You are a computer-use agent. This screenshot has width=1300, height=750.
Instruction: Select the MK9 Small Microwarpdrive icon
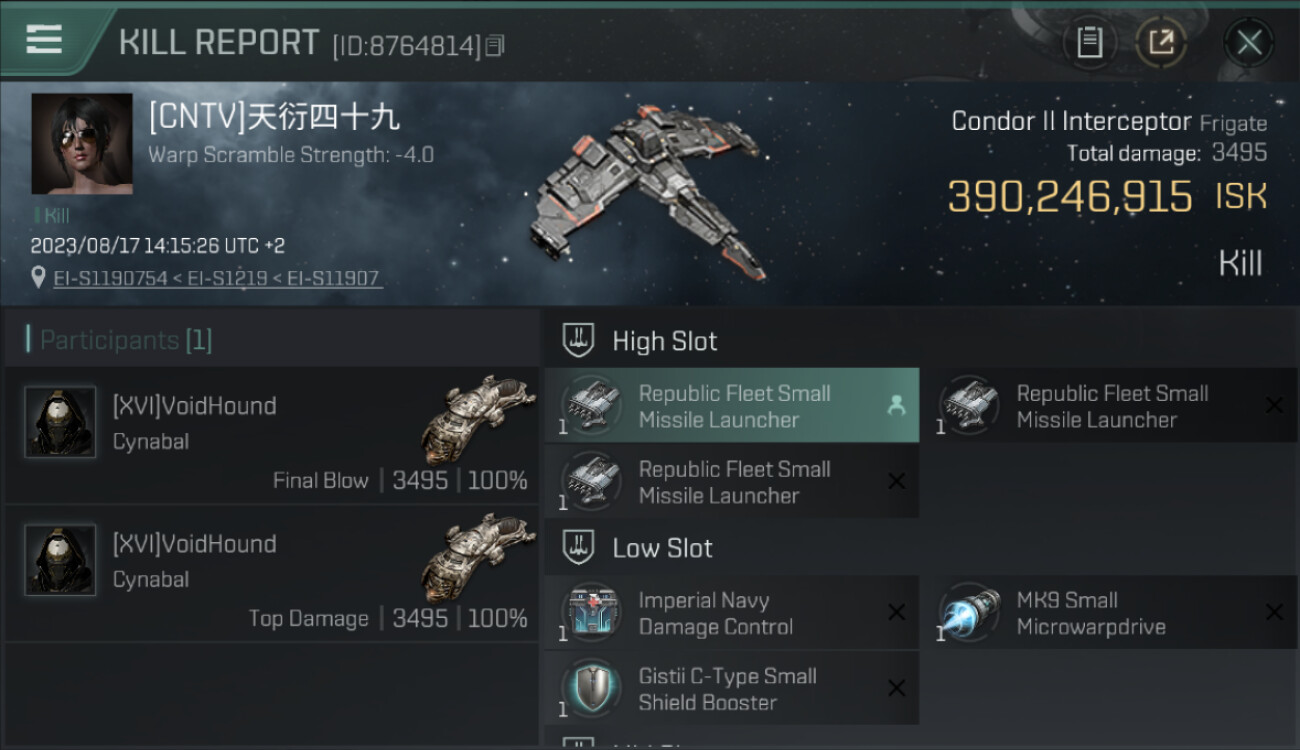(x=969, y=612)
